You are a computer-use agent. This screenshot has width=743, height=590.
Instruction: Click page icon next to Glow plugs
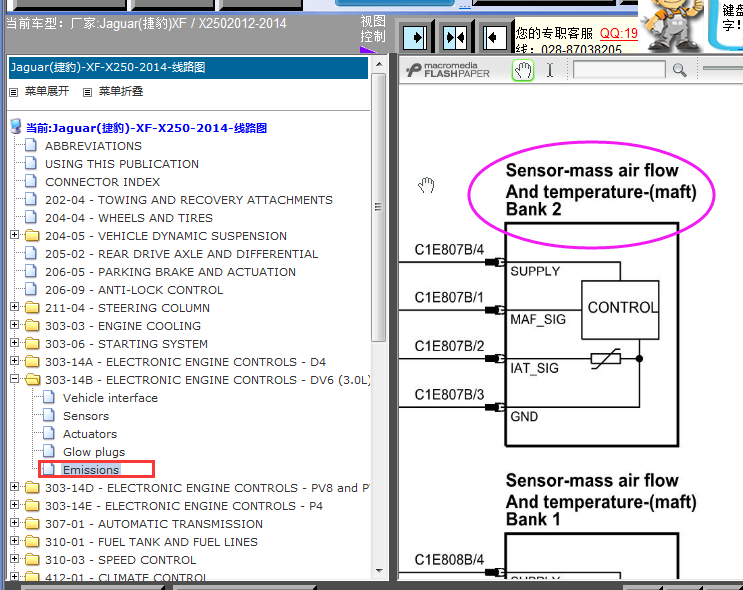(49, 452)
